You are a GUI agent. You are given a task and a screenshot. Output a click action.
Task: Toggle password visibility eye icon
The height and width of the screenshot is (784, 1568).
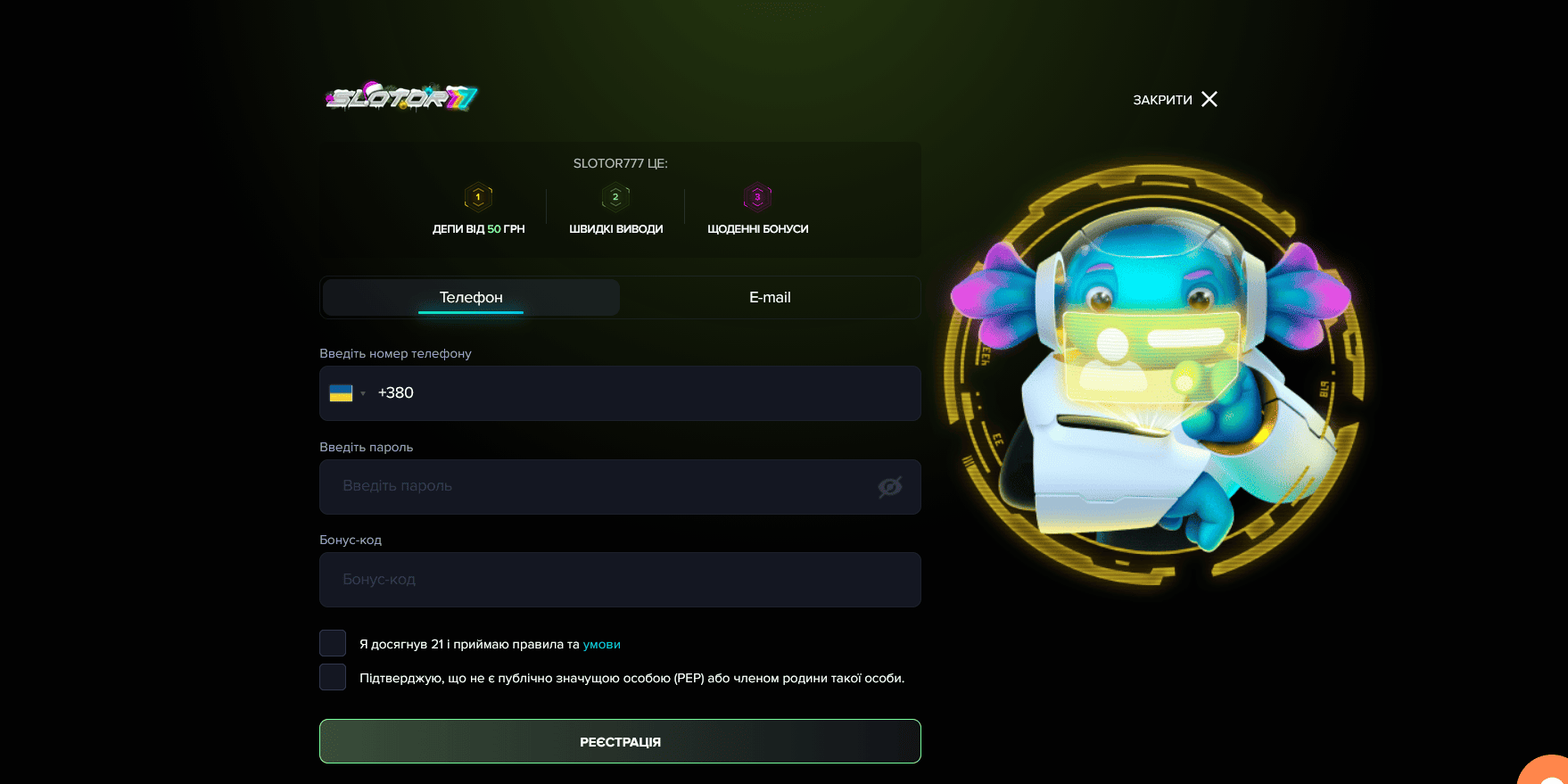click(x=890, y=487)
